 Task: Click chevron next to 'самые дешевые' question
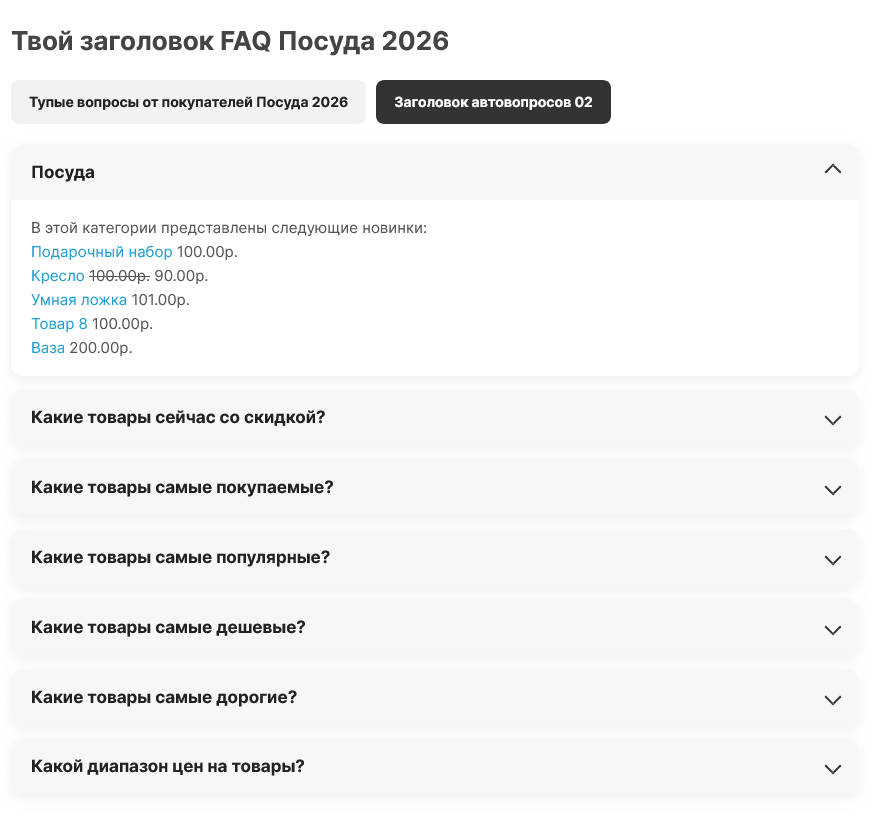click(832, 629)
